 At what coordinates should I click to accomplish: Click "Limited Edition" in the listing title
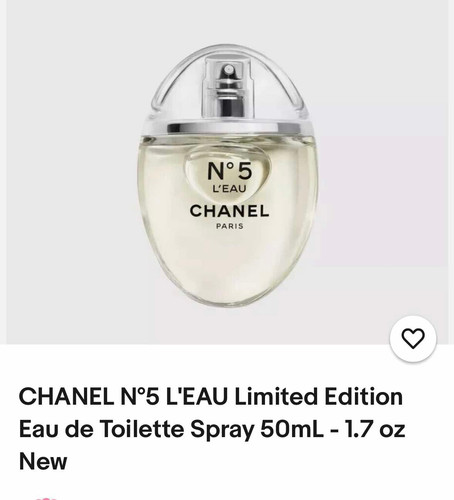point(319,397)
